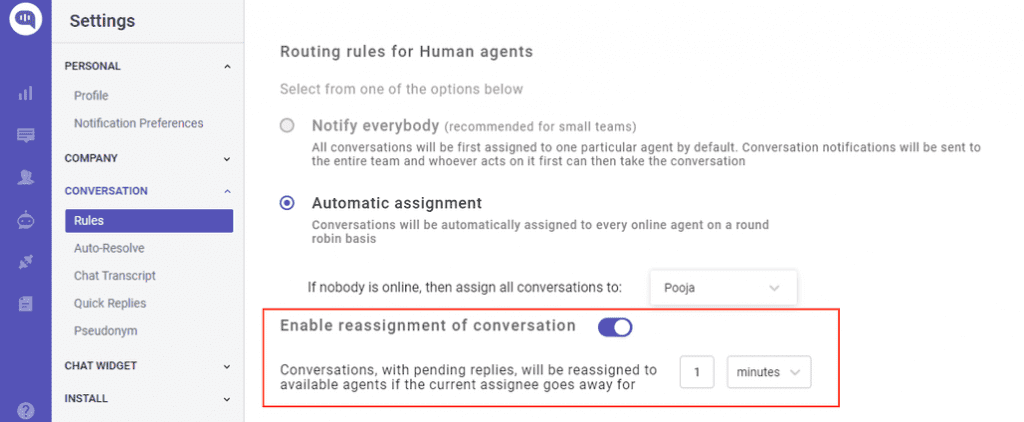
Task: Open the help question mark icon
Action: point(25,411)
